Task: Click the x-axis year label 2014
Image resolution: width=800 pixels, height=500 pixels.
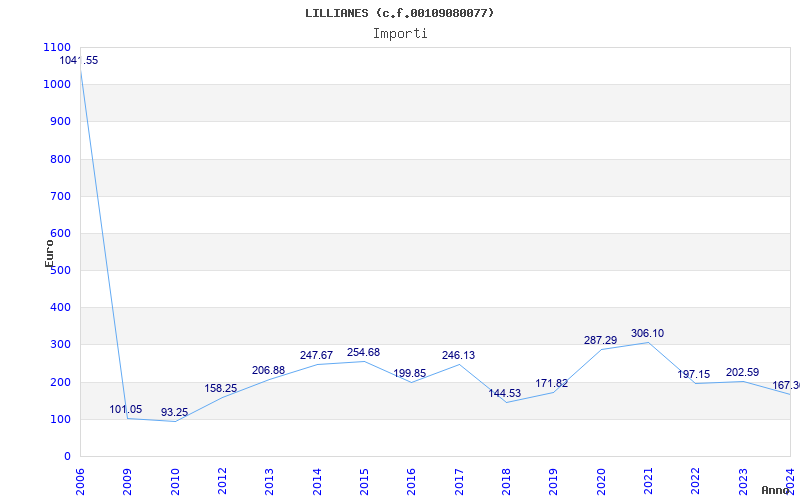Action: tap(317, 482)
